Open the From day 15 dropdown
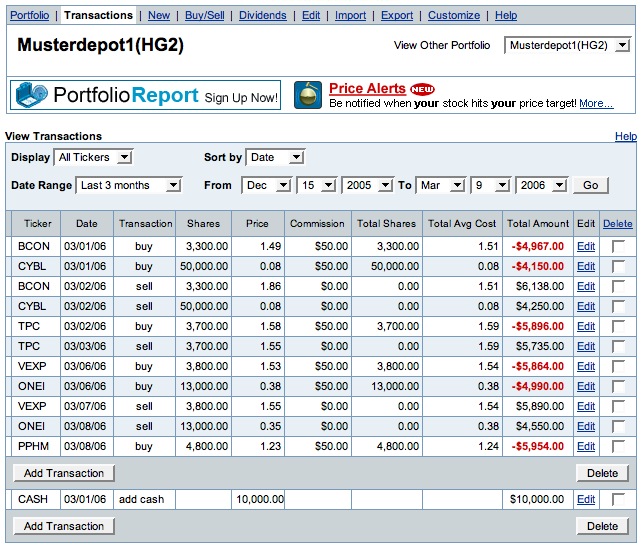 point(316,186)
